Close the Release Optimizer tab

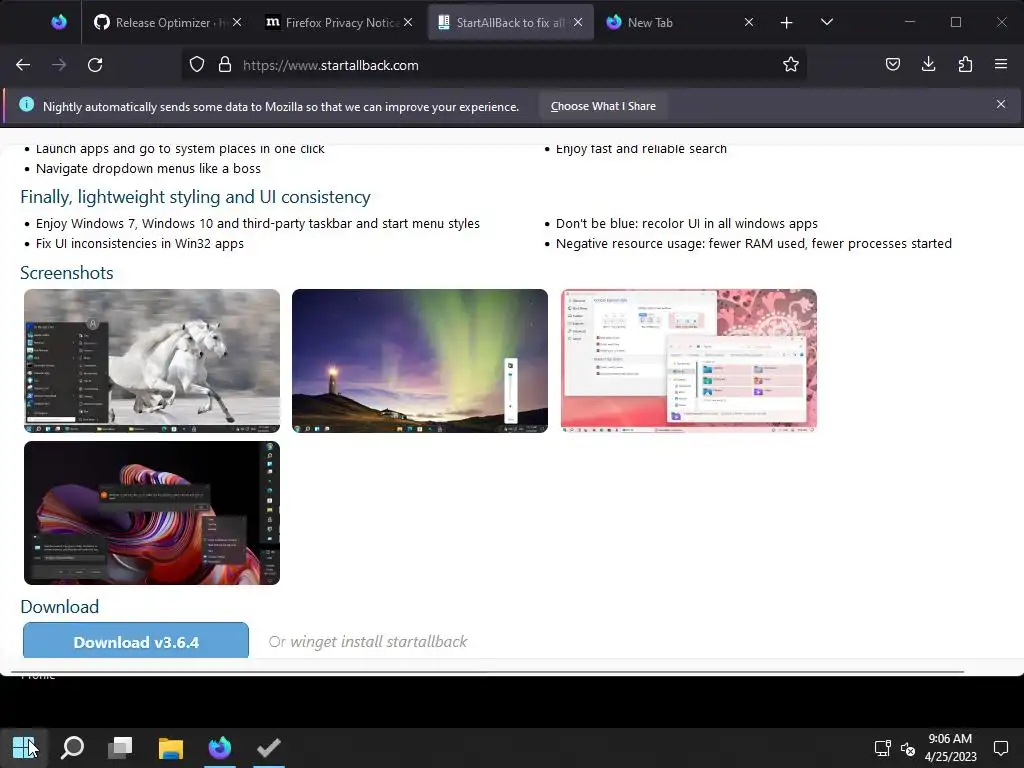[x=237, y=22]
